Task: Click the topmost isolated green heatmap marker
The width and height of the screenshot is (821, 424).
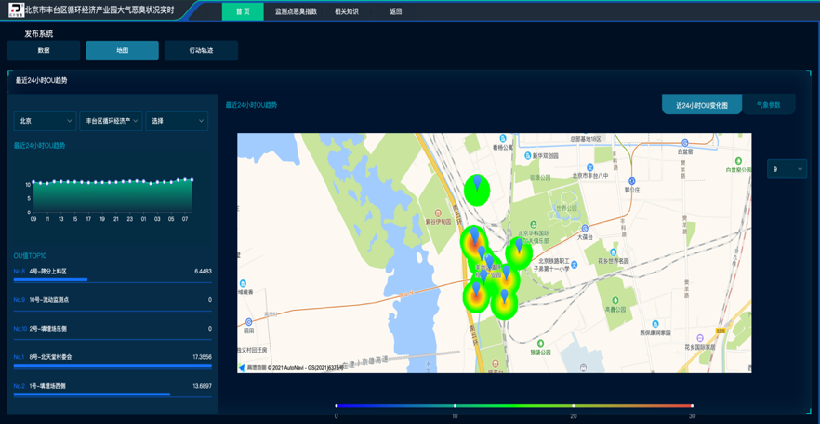Action: (478, 189)
